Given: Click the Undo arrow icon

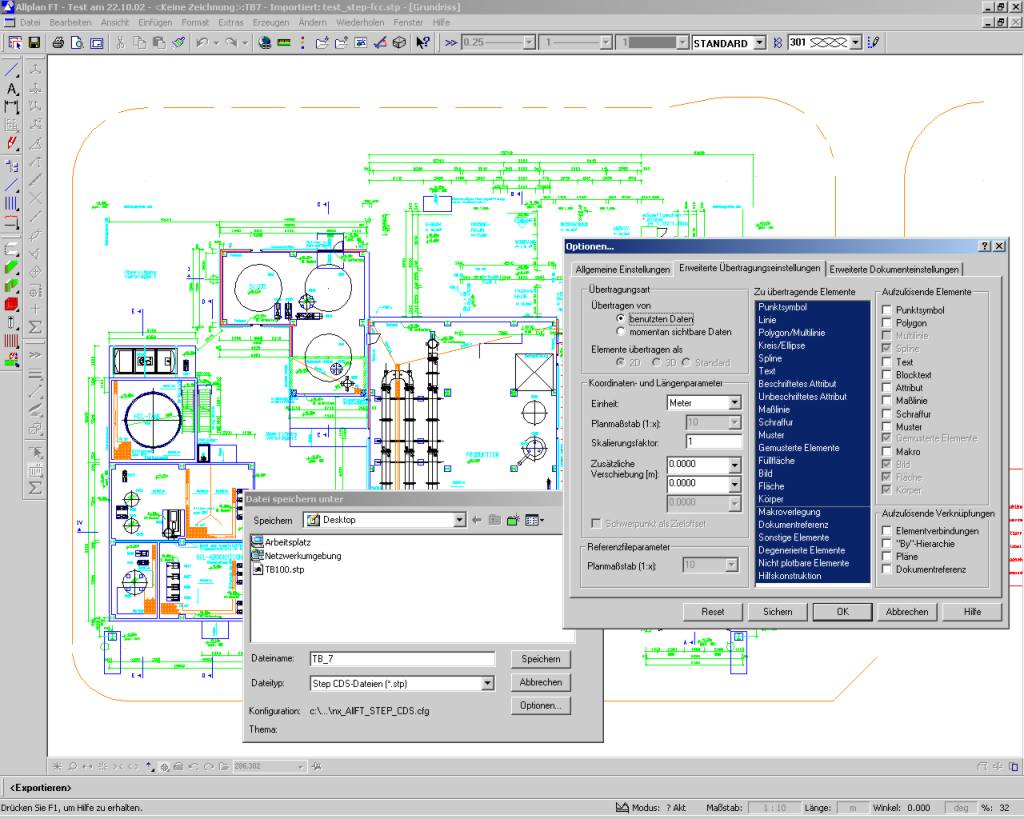Looking at the screenshot, I should (x=202, y=43).
